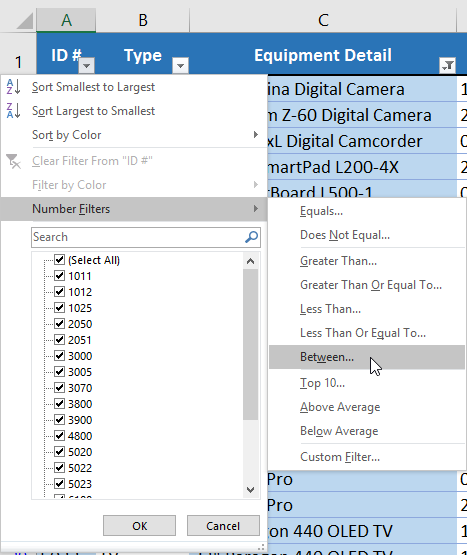Click the list scrollbar up arrow
467x555 pixels.
250,261
